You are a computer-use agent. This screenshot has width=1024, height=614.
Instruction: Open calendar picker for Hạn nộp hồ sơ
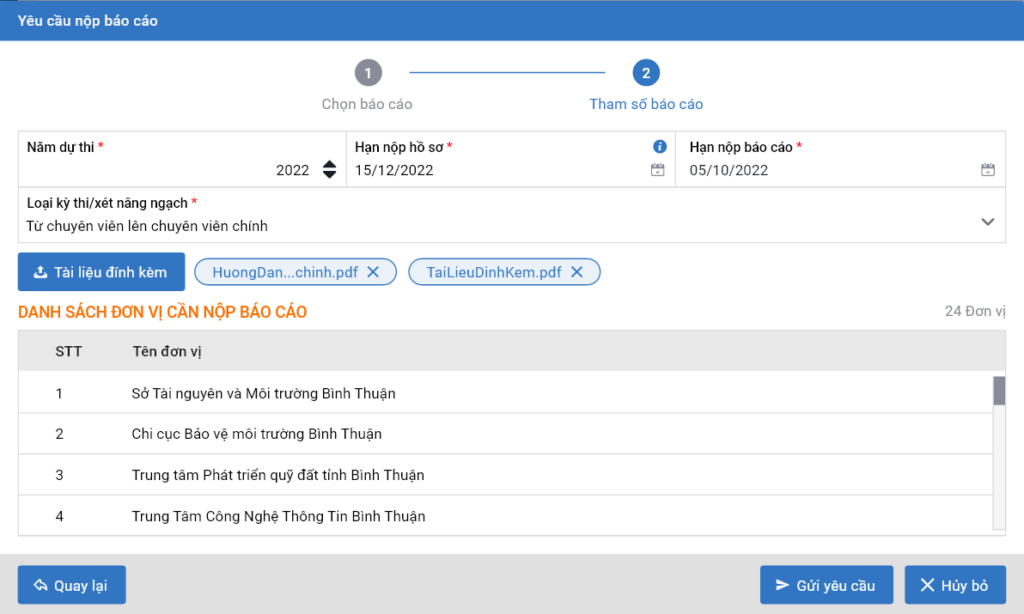click(x=657, y=170)
